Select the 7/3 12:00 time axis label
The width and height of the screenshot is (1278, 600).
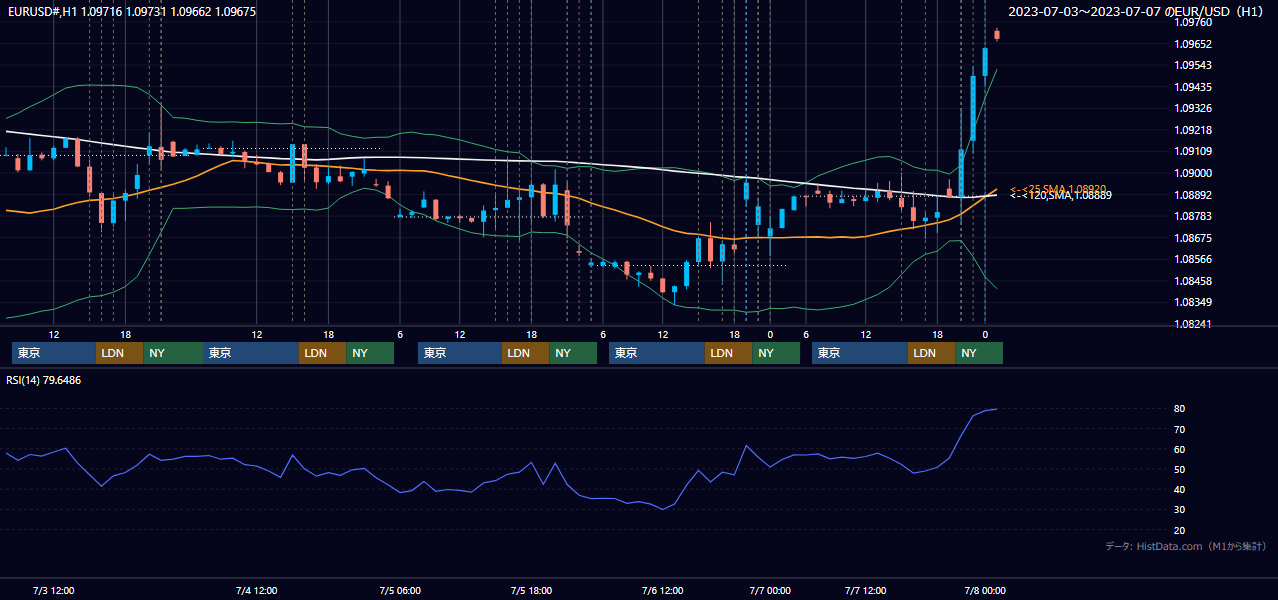tap(53, 591)
